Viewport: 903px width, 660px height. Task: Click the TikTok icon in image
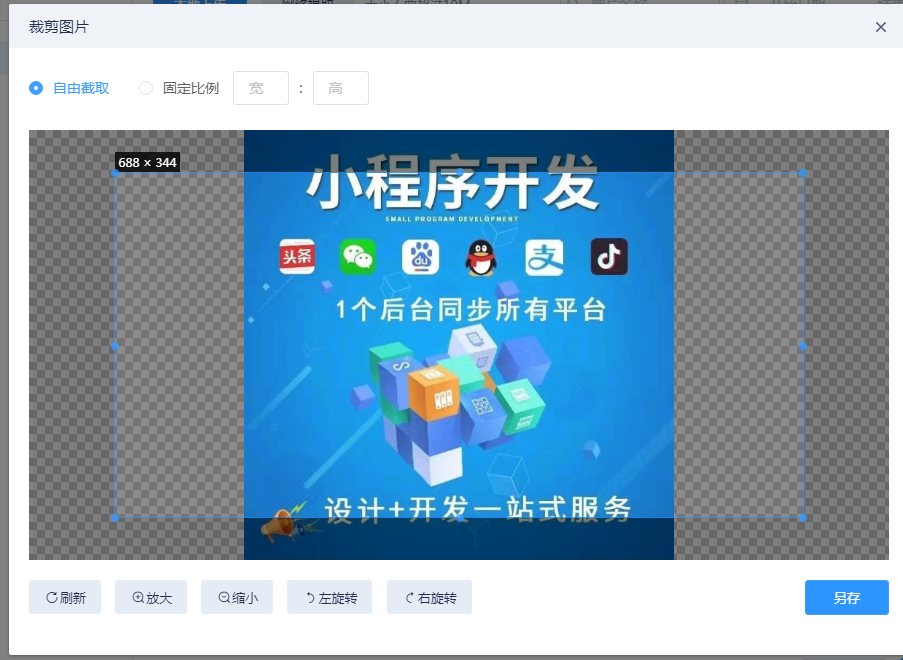coord(609,256)
